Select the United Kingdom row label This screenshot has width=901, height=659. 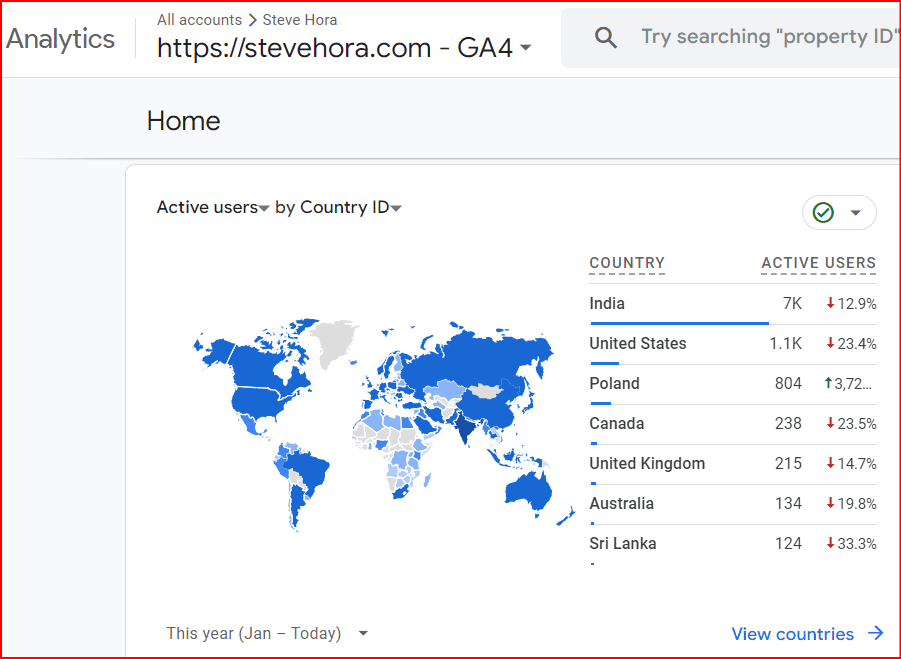(x=647, y=463)
